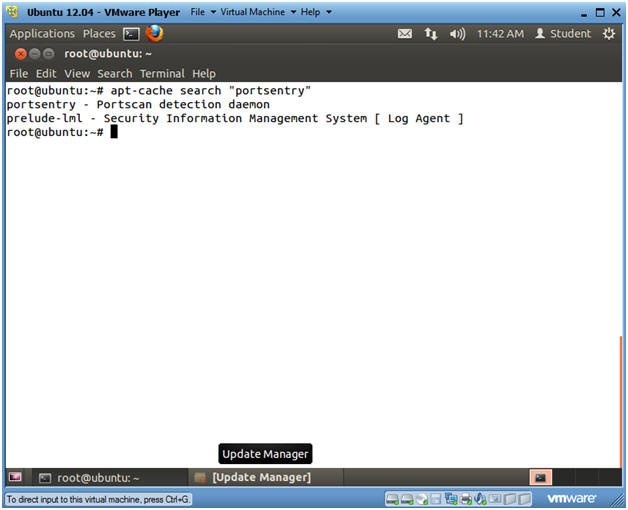Open the Student user menu
This screenshot has height=510, width=628.
[x=563, y=34]
